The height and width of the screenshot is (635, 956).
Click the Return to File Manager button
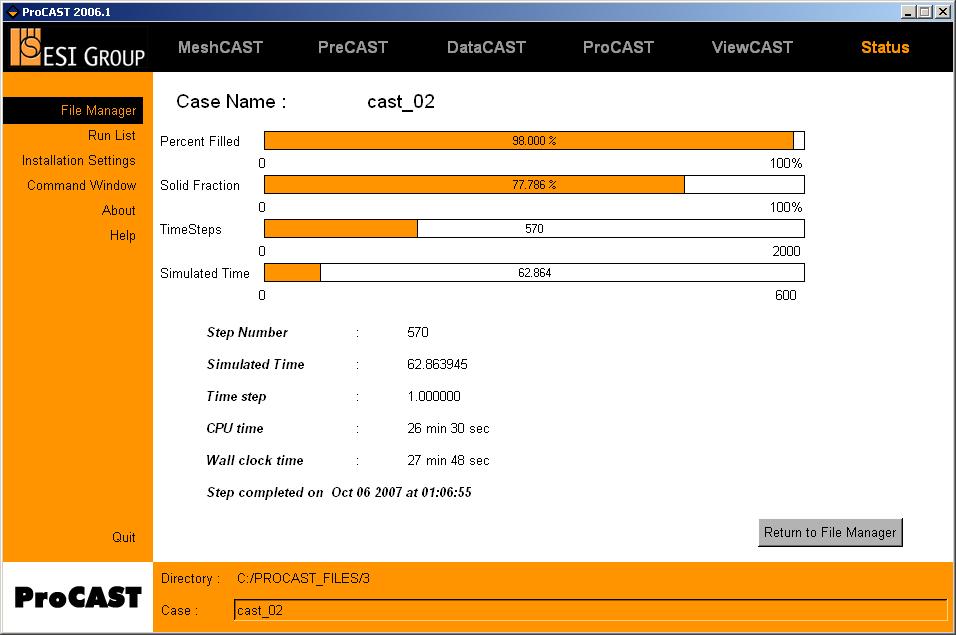[x=829, y=533]
